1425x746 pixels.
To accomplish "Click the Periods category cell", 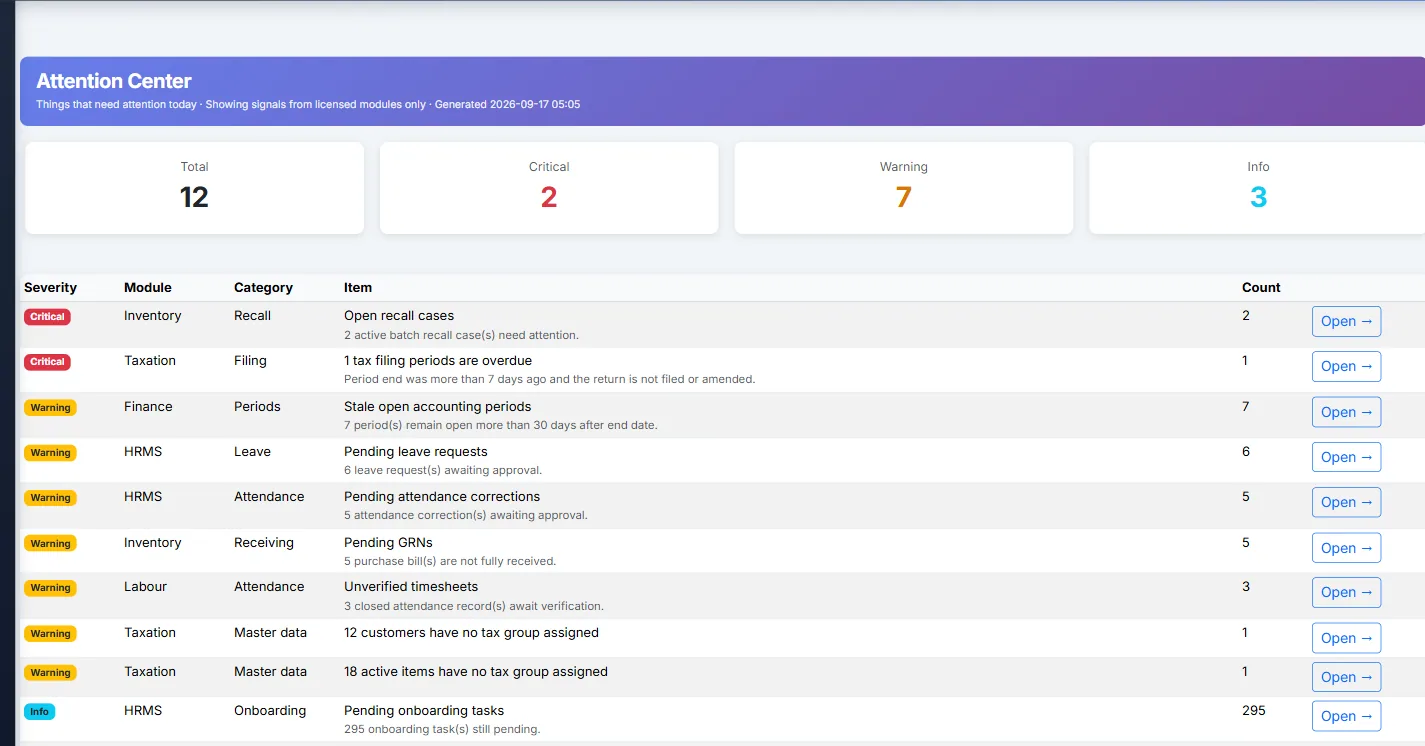I will click(x=257, y=406).
